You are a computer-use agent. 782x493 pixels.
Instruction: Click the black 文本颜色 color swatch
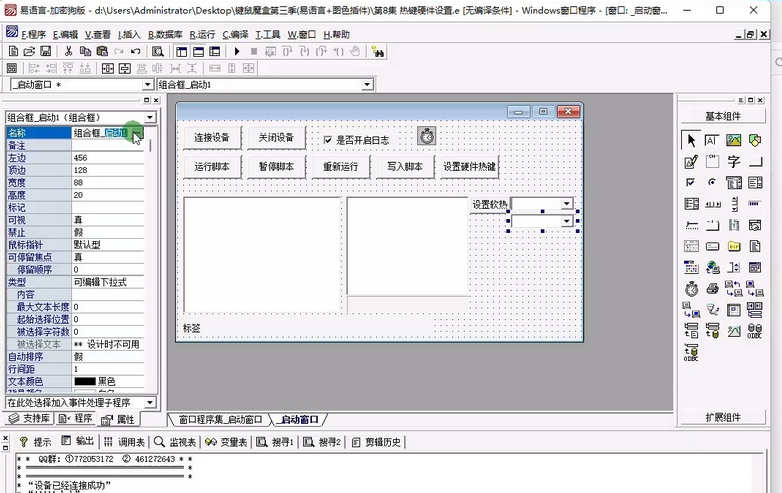tap(85, 381)
